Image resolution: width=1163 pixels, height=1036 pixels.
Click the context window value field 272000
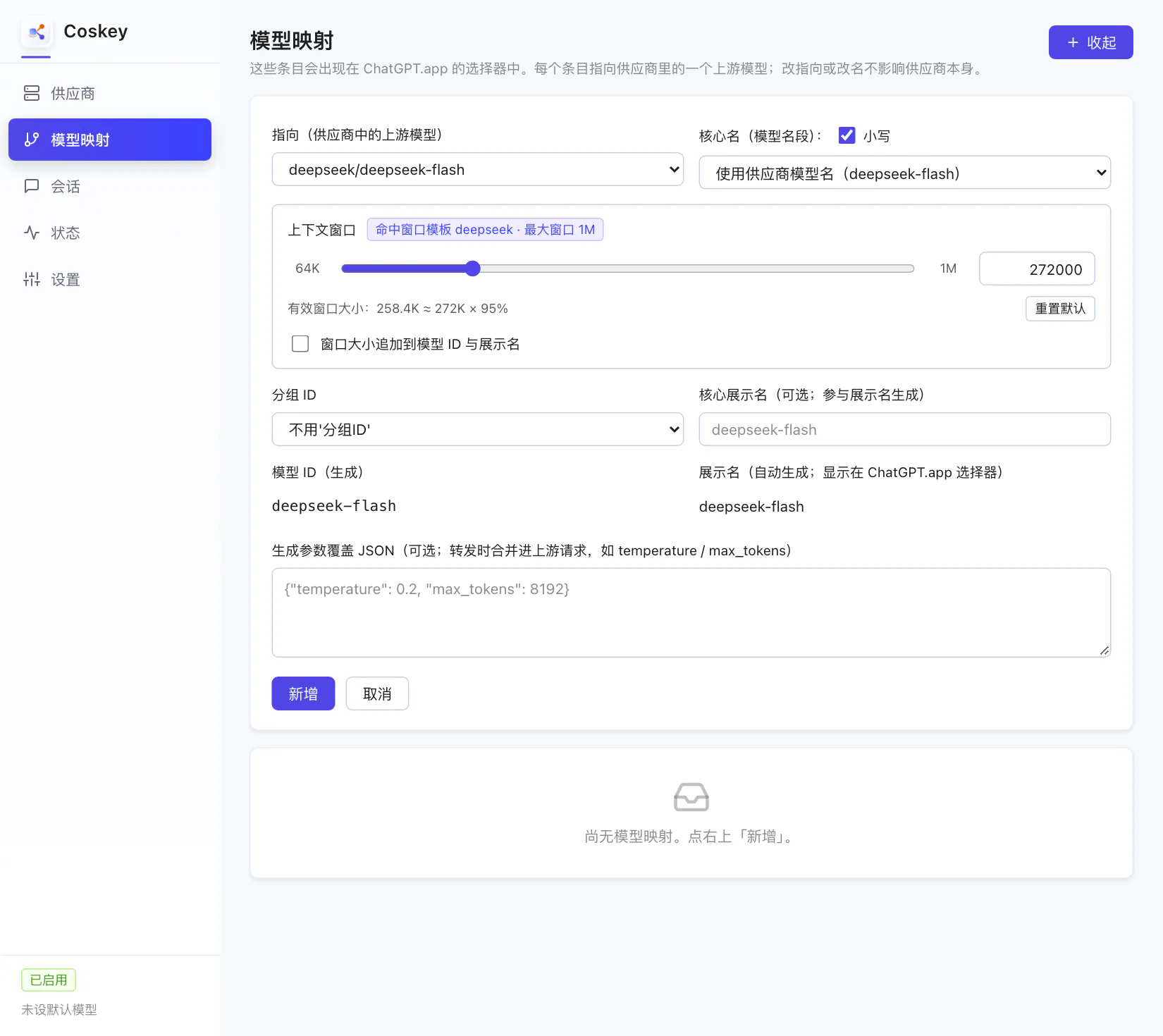pyautogui.click(x=1037, y=269)
